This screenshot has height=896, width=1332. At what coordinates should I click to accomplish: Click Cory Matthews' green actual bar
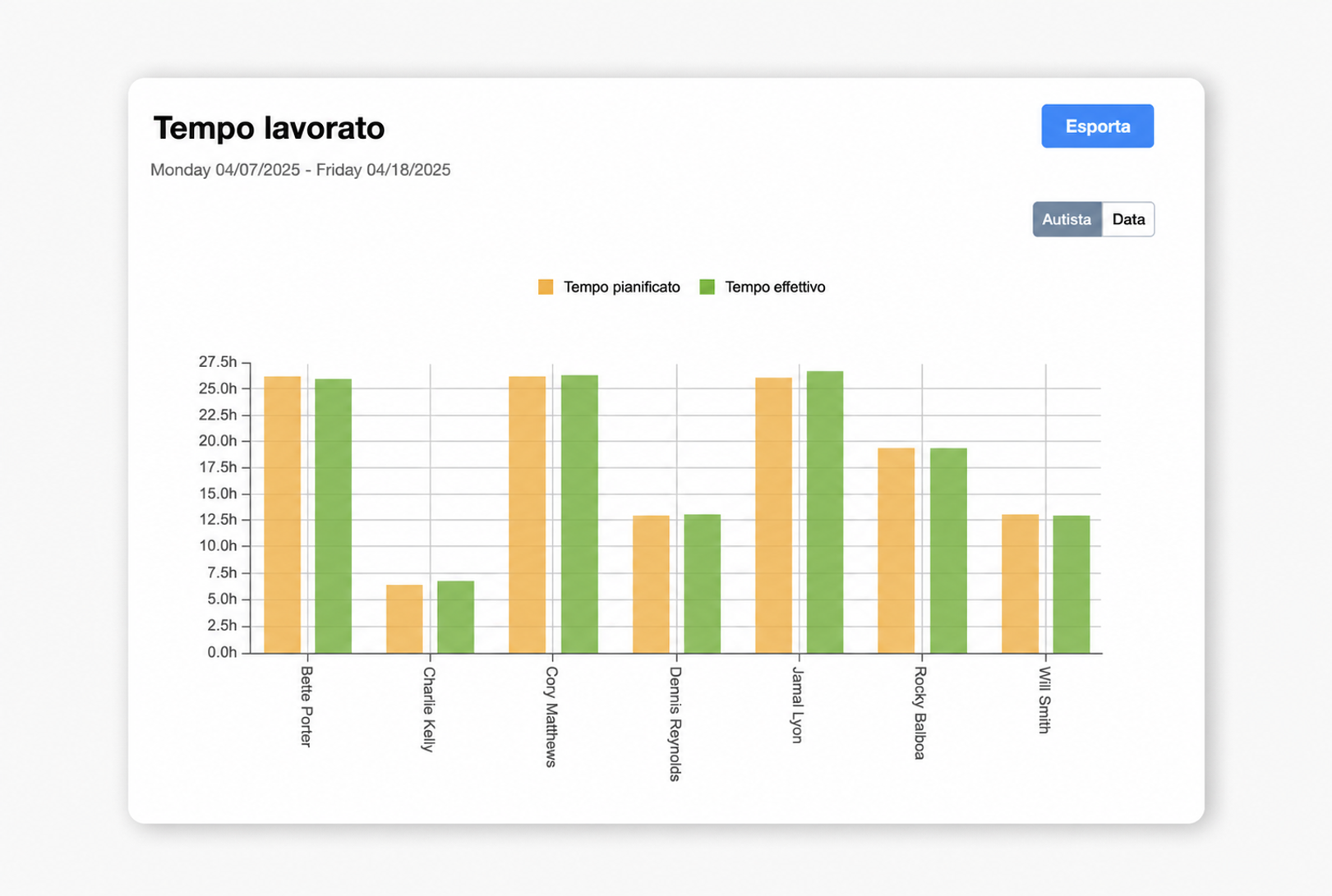579,514
